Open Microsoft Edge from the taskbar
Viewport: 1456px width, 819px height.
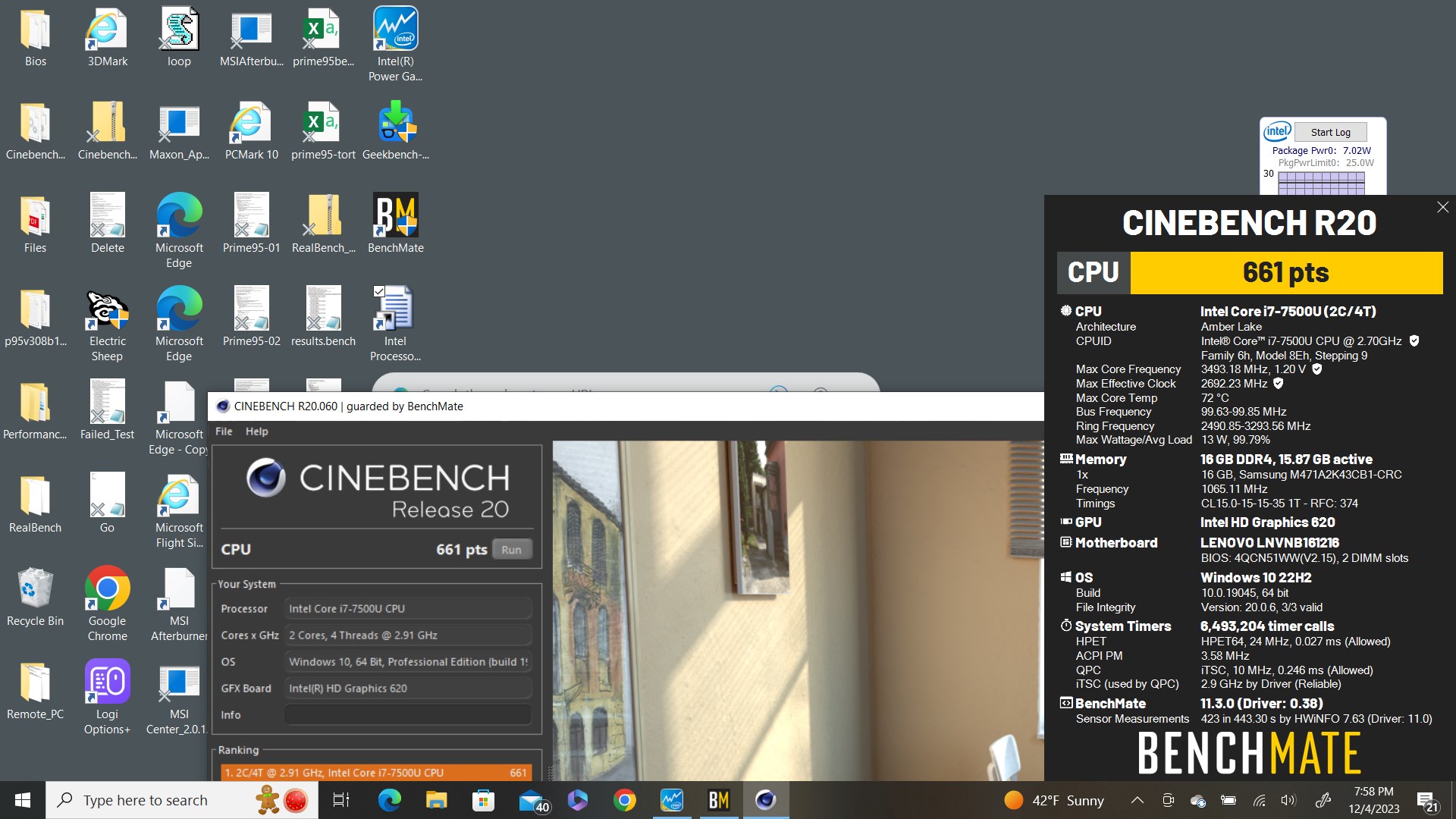389,800
